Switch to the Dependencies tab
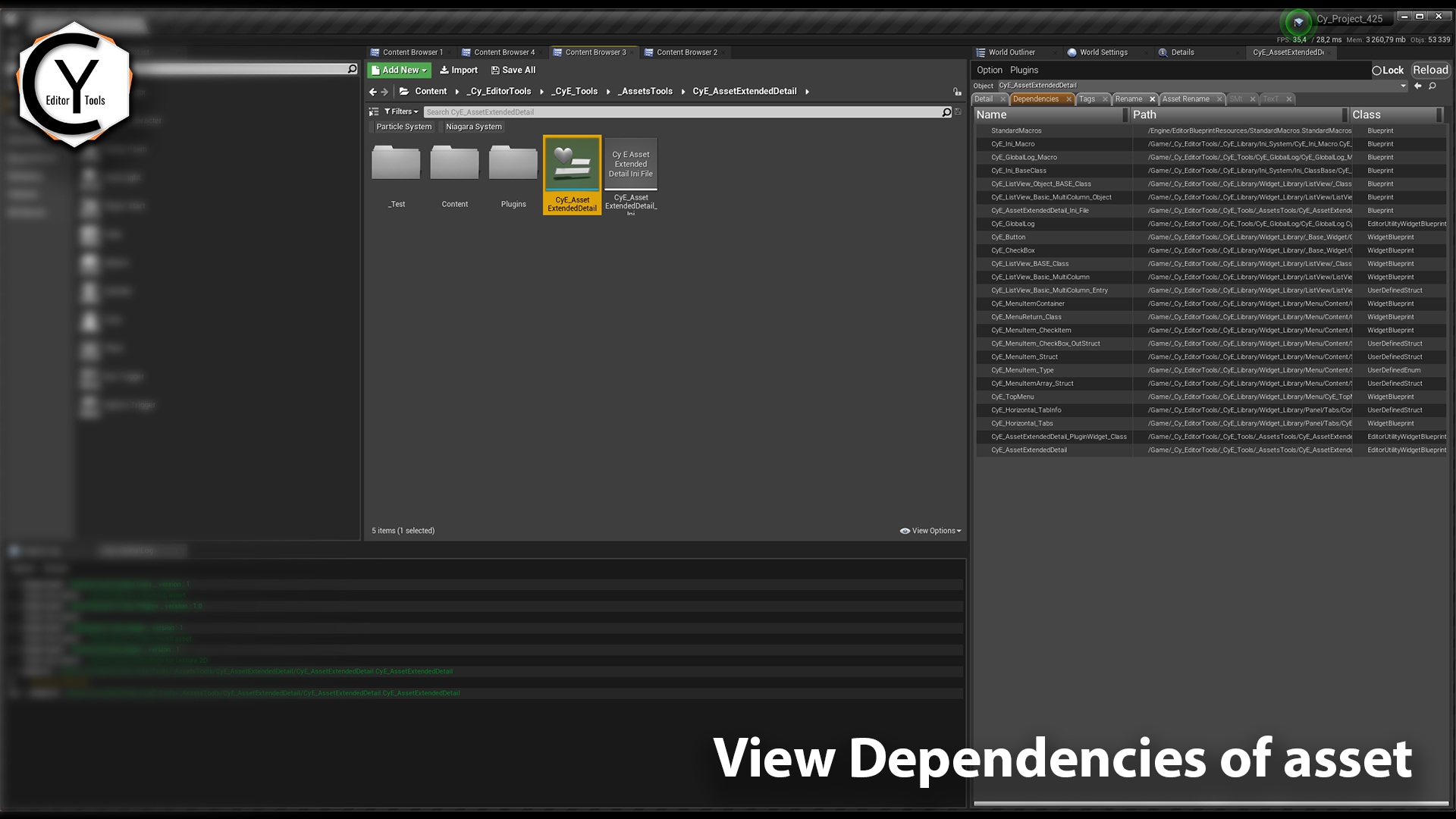 point(1037,99)
